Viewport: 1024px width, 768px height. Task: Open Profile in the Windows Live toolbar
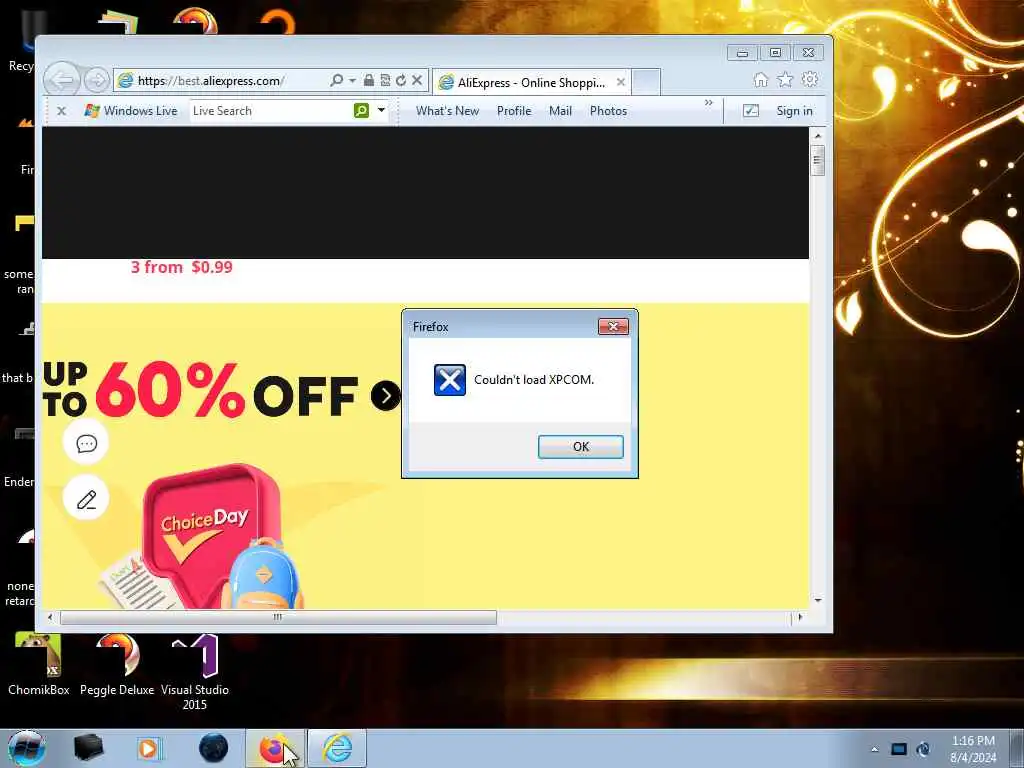click(514, 111)
